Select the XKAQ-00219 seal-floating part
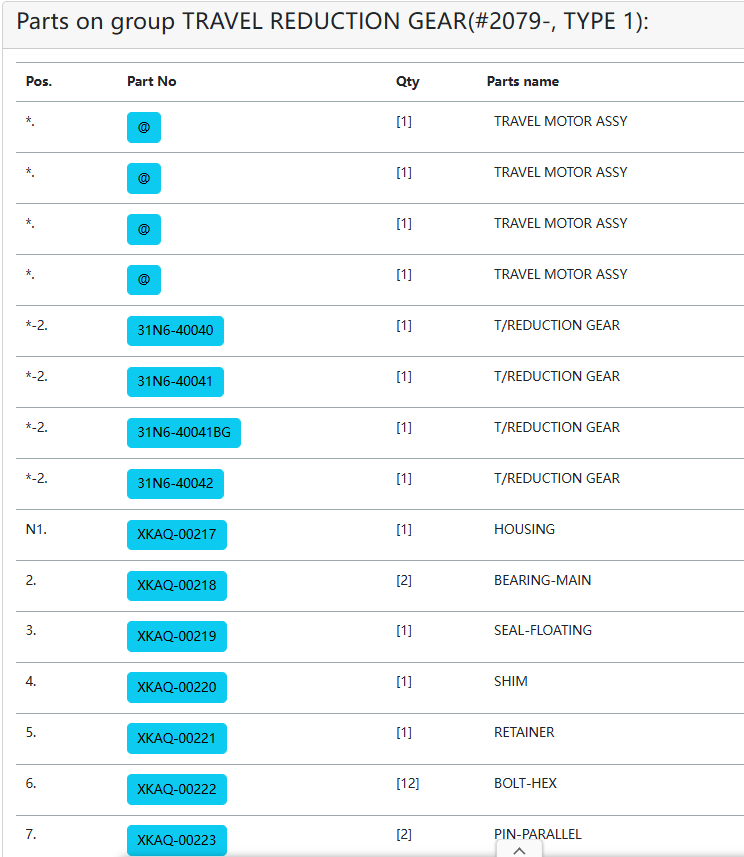744x857 pixels. (177, 636)
